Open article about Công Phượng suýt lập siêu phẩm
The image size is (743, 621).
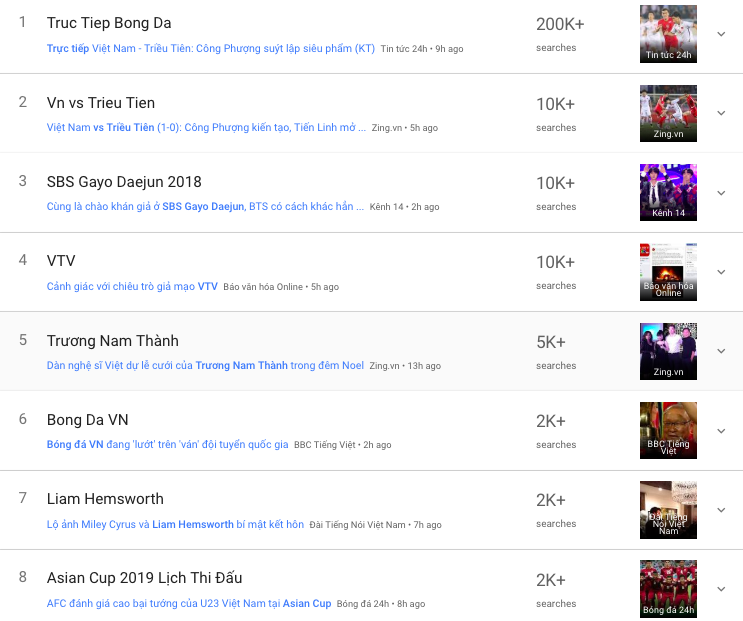211,48
